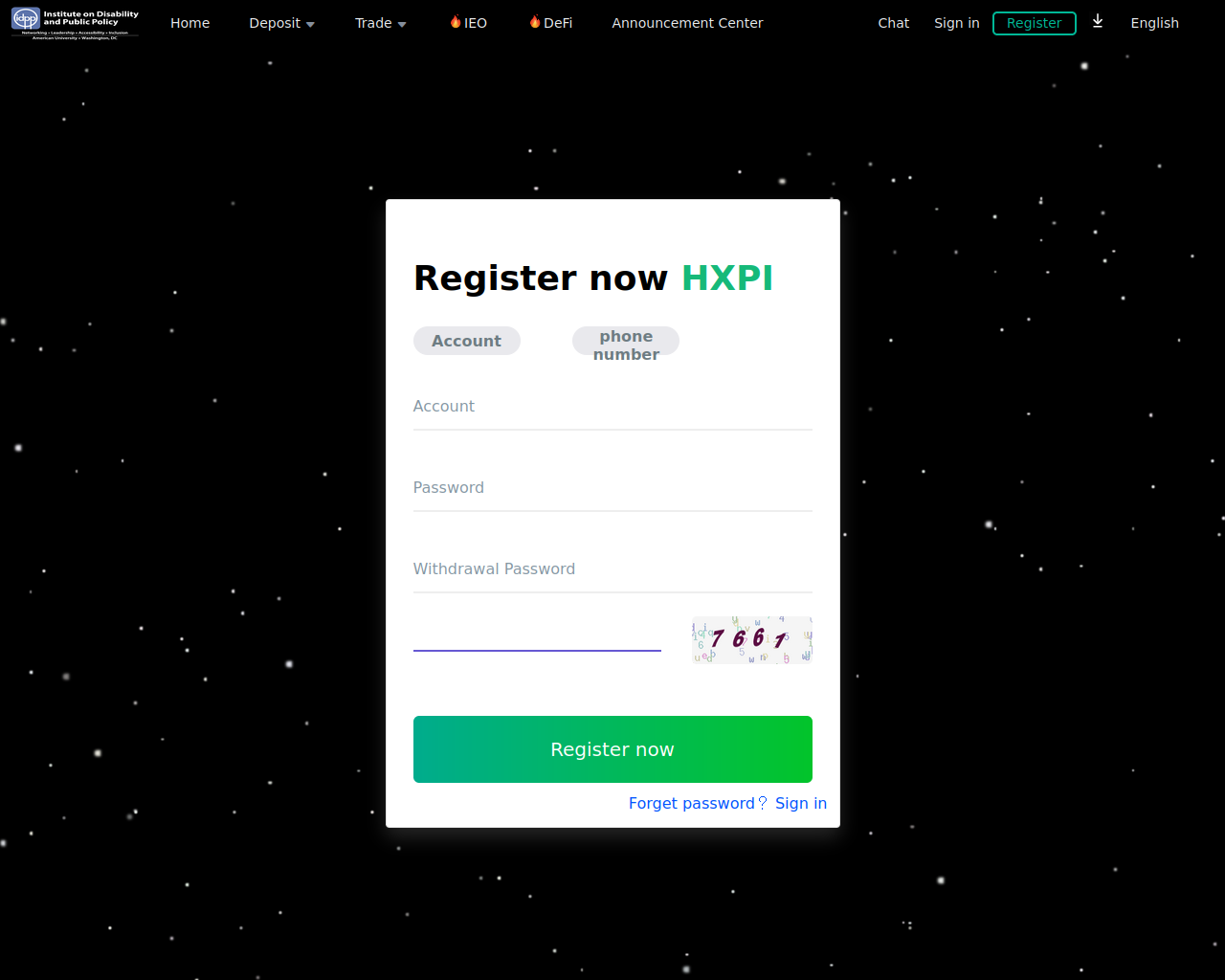Click the flame icon beside DeFi
This screenshot has height=980, width=1225.
(x=535, y=22)
